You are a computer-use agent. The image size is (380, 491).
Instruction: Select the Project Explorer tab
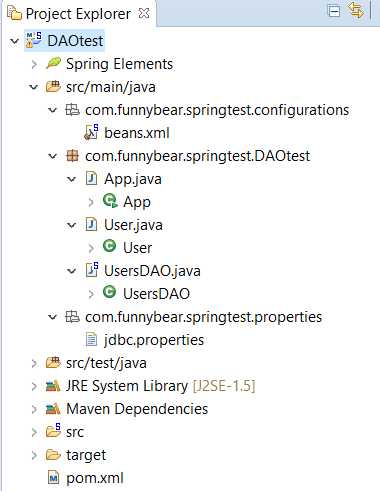(x=79, y=14)
